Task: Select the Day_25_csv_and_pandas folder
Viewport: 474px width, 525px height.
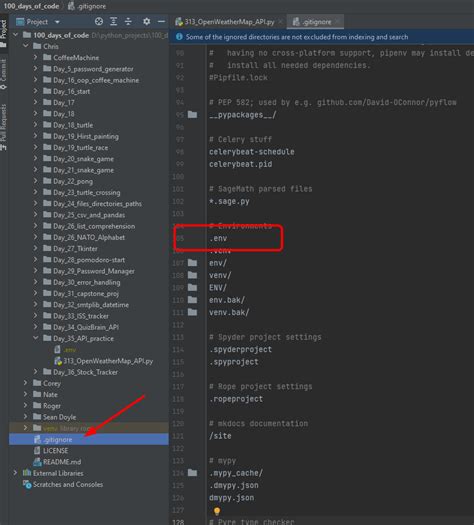Action: (x=84, y=215)
